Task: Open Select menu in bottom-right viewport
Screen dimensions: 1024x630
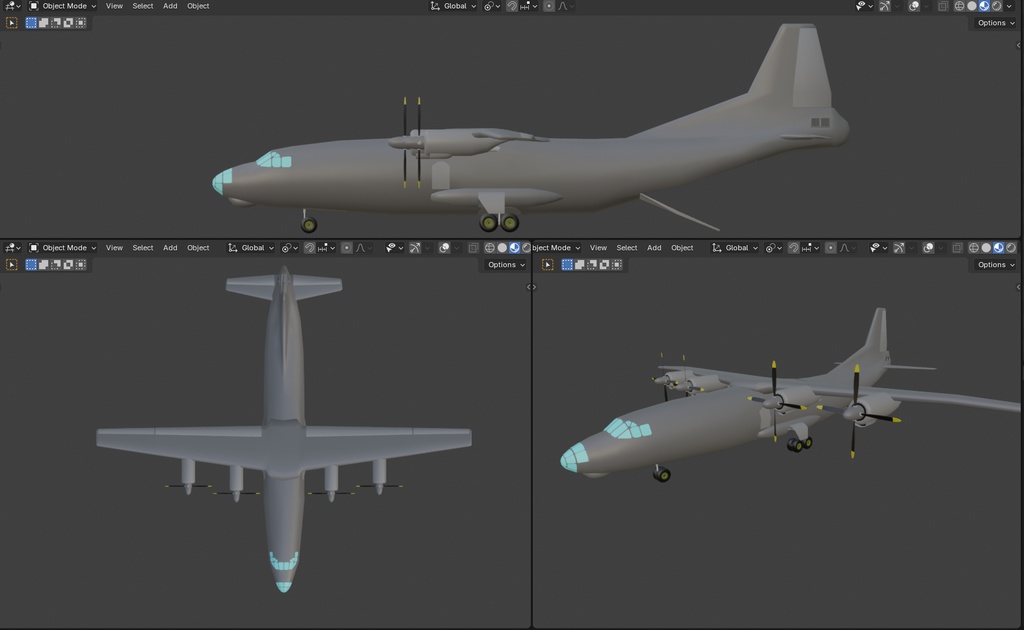Action: pyautogui.click(x=626, y=247)
